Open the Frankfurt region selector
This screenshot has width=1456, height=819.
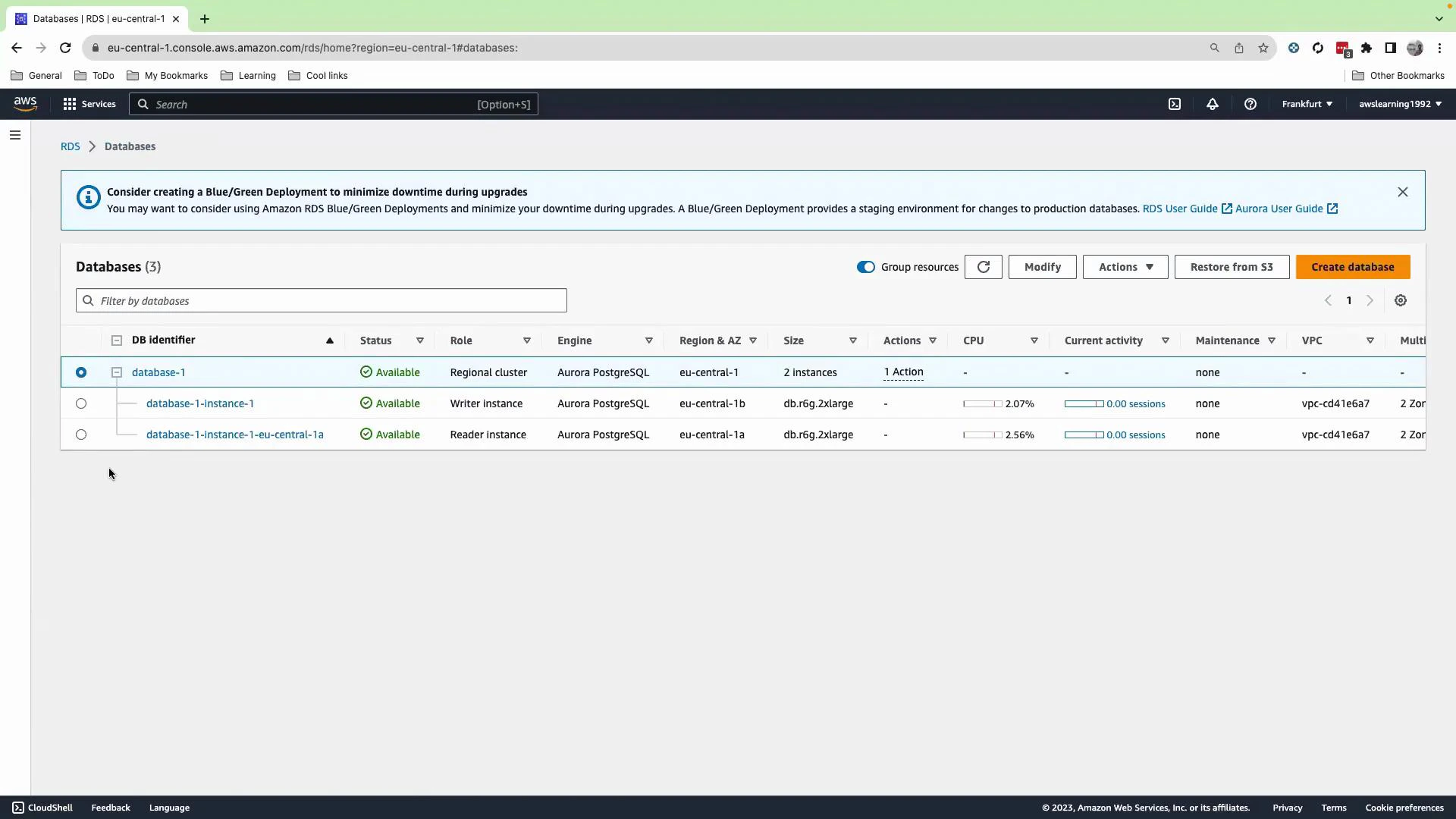click(1306, 104)
